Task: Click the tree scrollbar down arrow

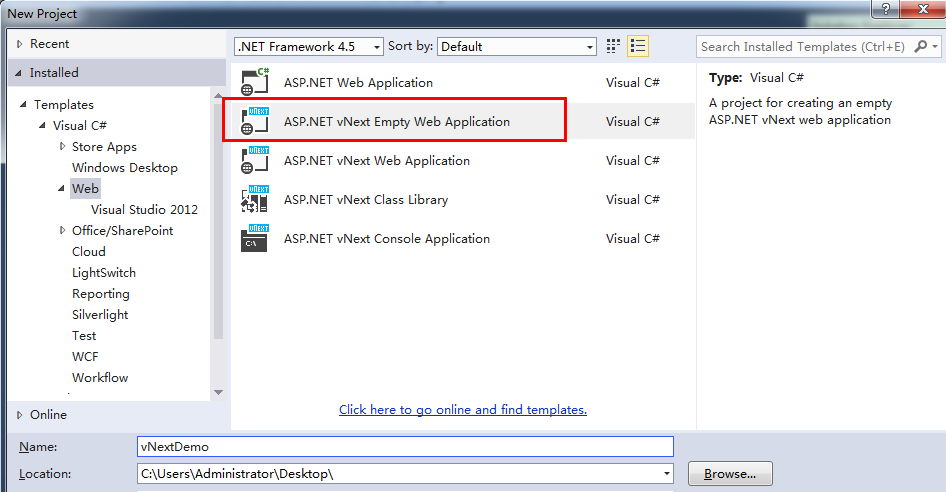Action: [x=218, y=392]
